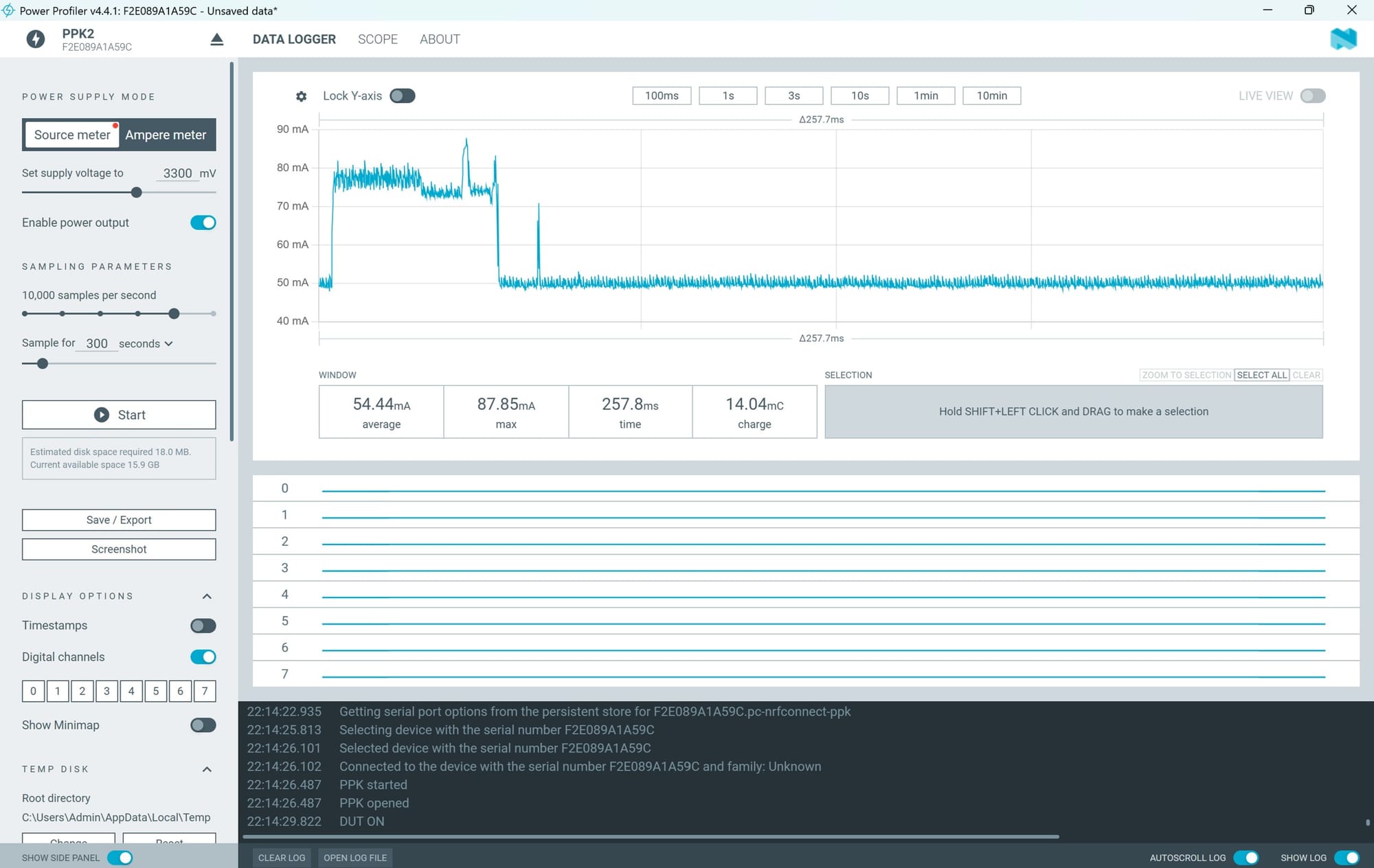Click the PPK2 device lightning icon

pos(36,39)
